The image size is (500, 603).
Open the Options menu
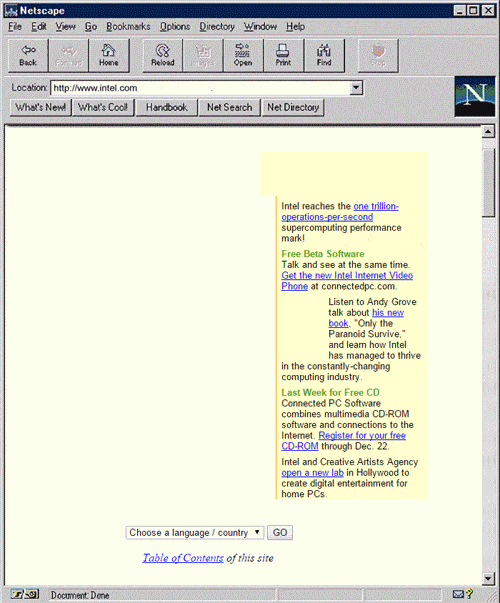175,27
